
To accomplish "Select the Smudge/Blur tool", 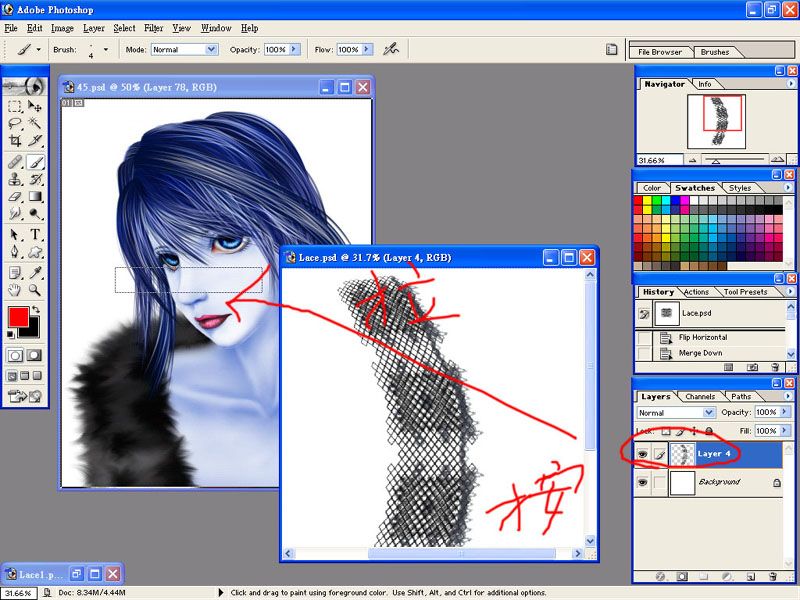I will coord(15,213).
